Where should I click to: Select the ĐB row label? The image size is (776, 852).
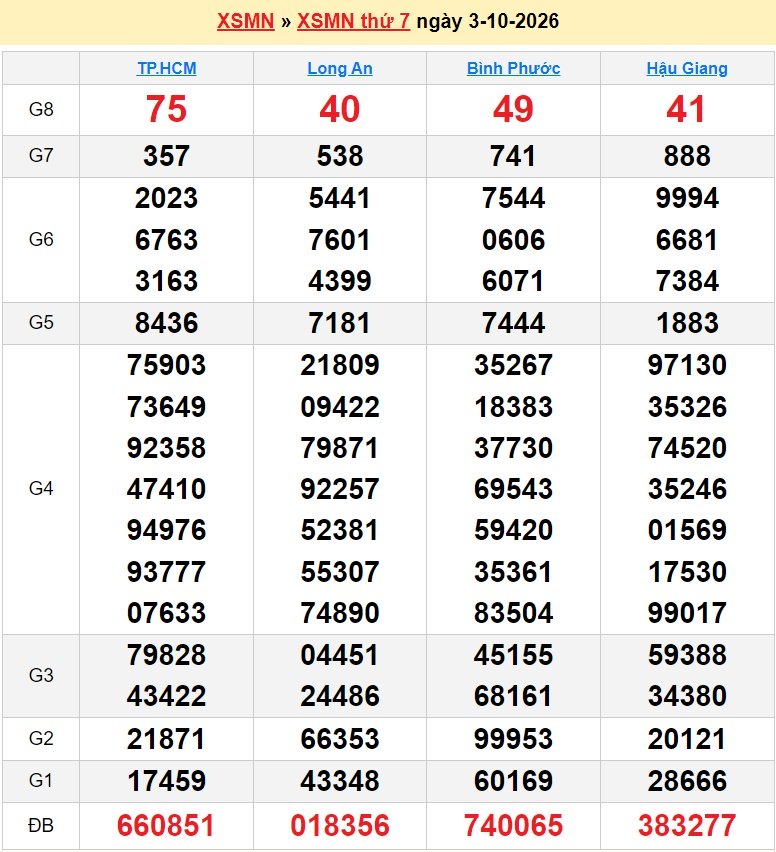pos(41,826)
